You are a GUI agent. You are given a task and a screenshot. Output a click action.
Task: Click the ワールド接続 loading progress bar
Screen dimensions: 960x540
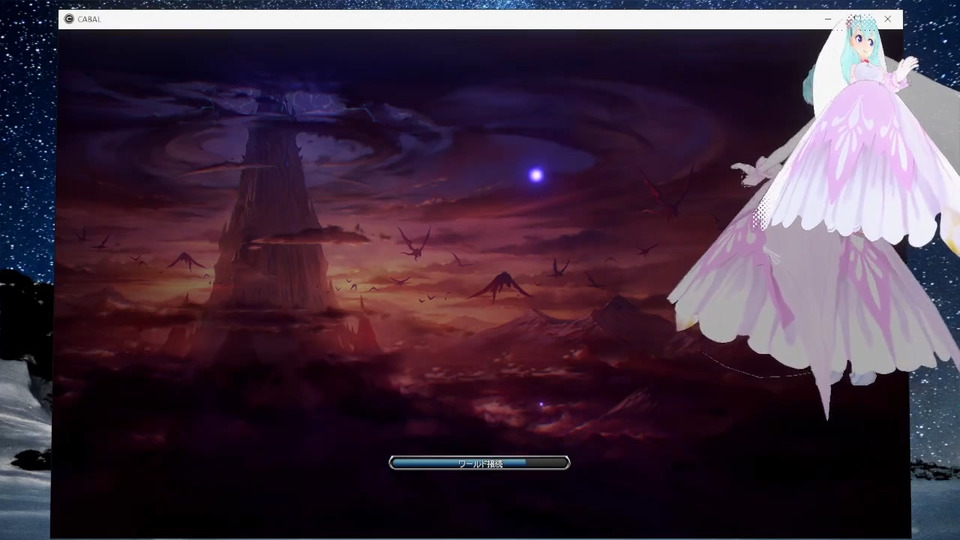click(x=479, y=463)
